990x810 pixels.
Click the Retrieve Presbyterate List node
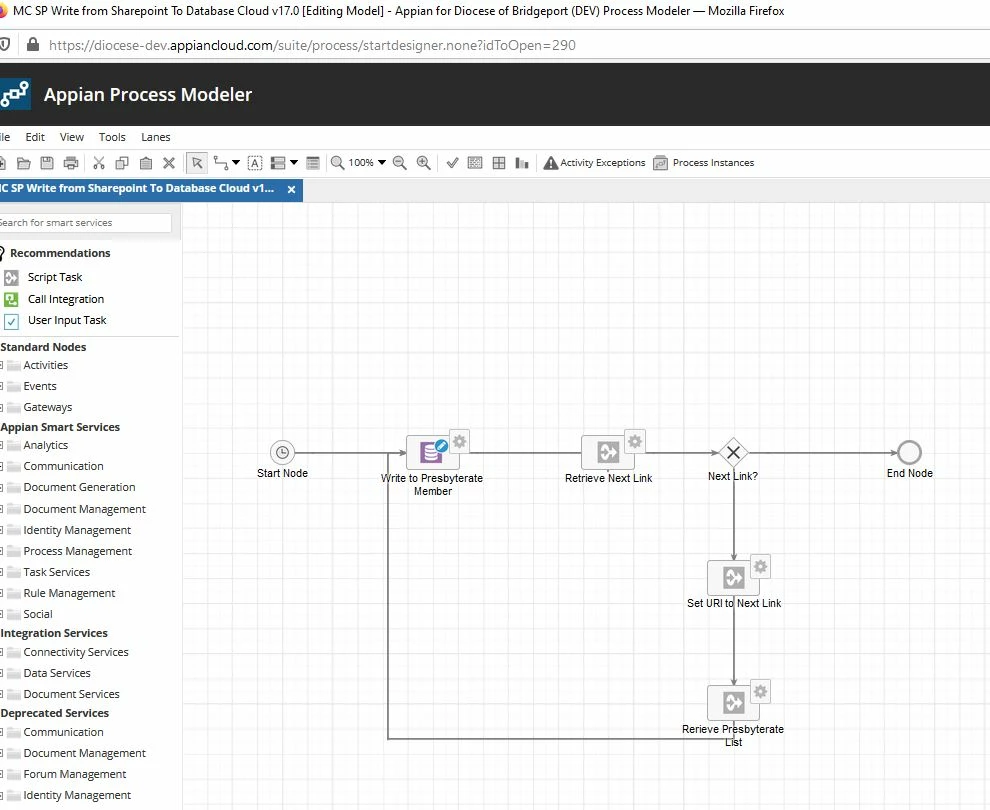pos(733,703)
